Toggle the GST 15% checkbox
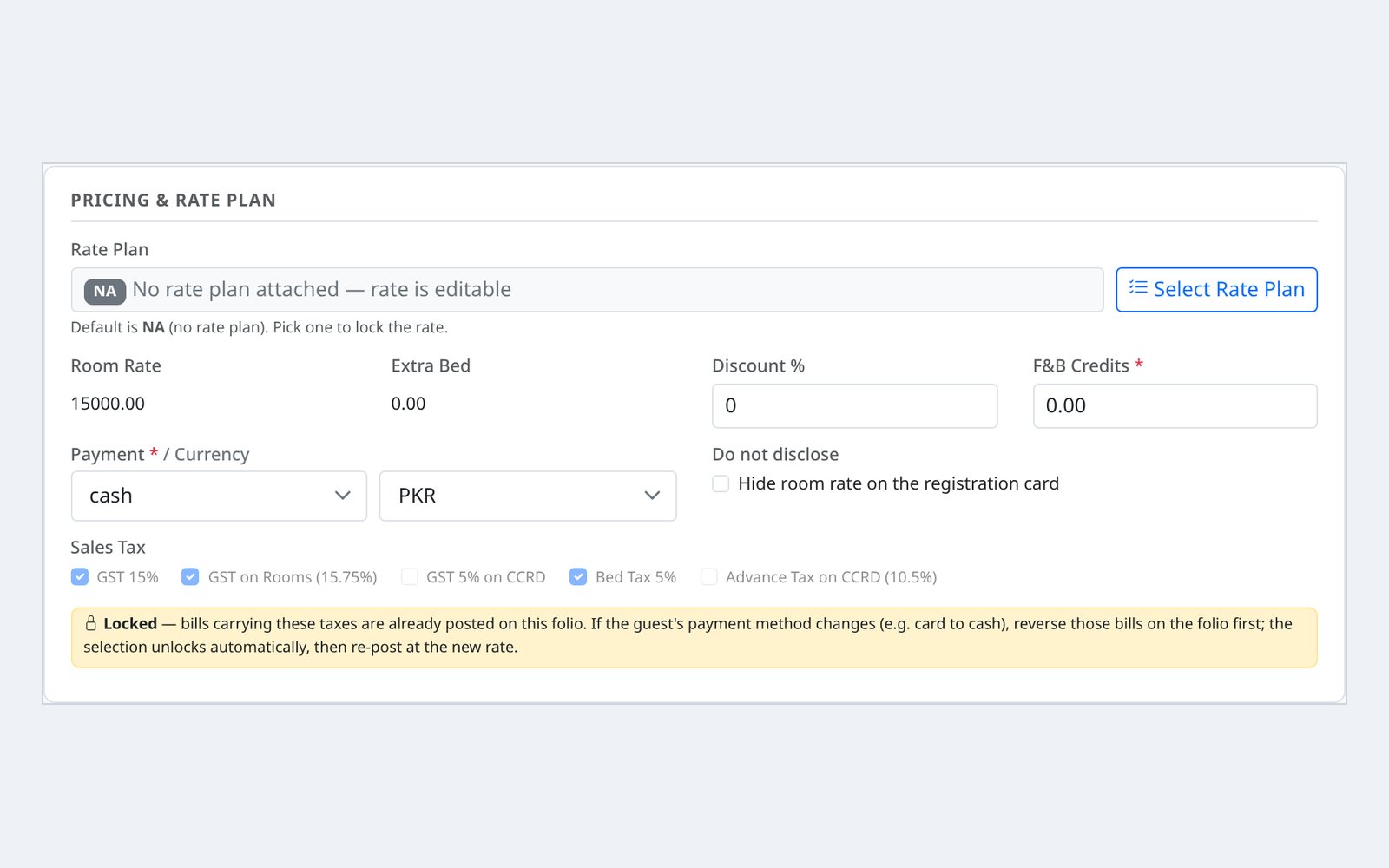The height and width of the screenshot is (868, 1389). click(x=80, y=577)
